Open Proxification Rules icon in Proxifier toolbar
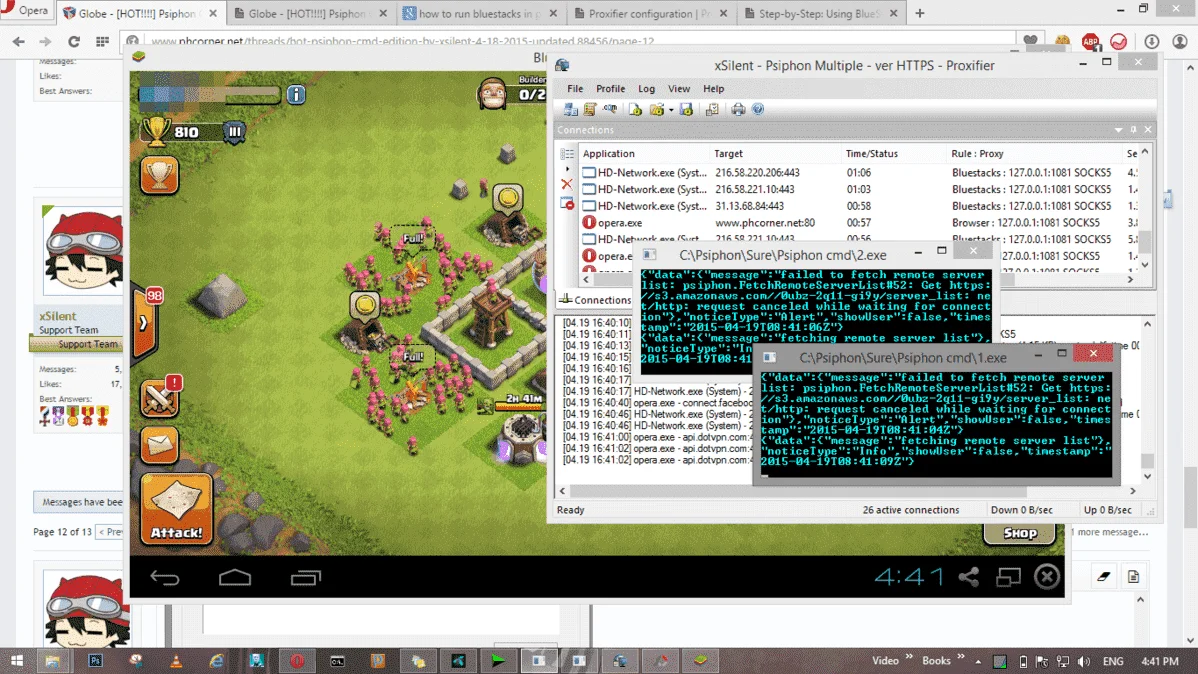The width and height of the screenshot is (1198, 674). tap(590, 109)
